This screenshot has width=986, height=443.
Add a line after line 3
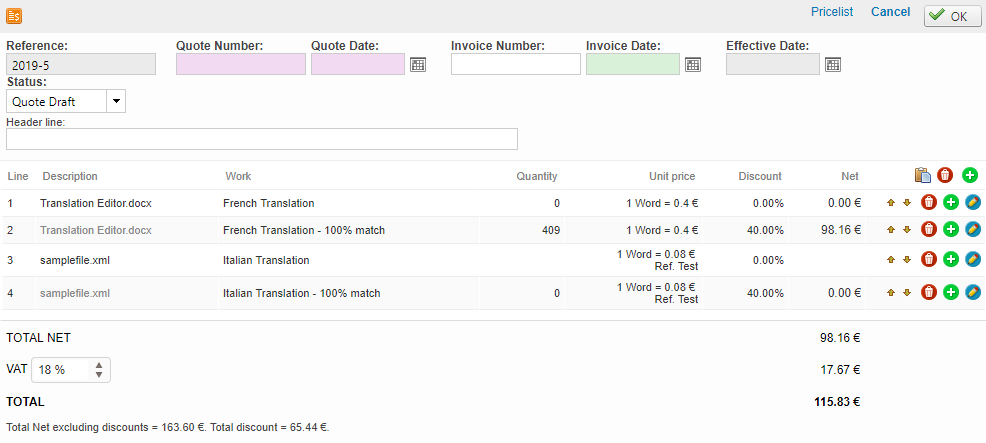point(951,260)
